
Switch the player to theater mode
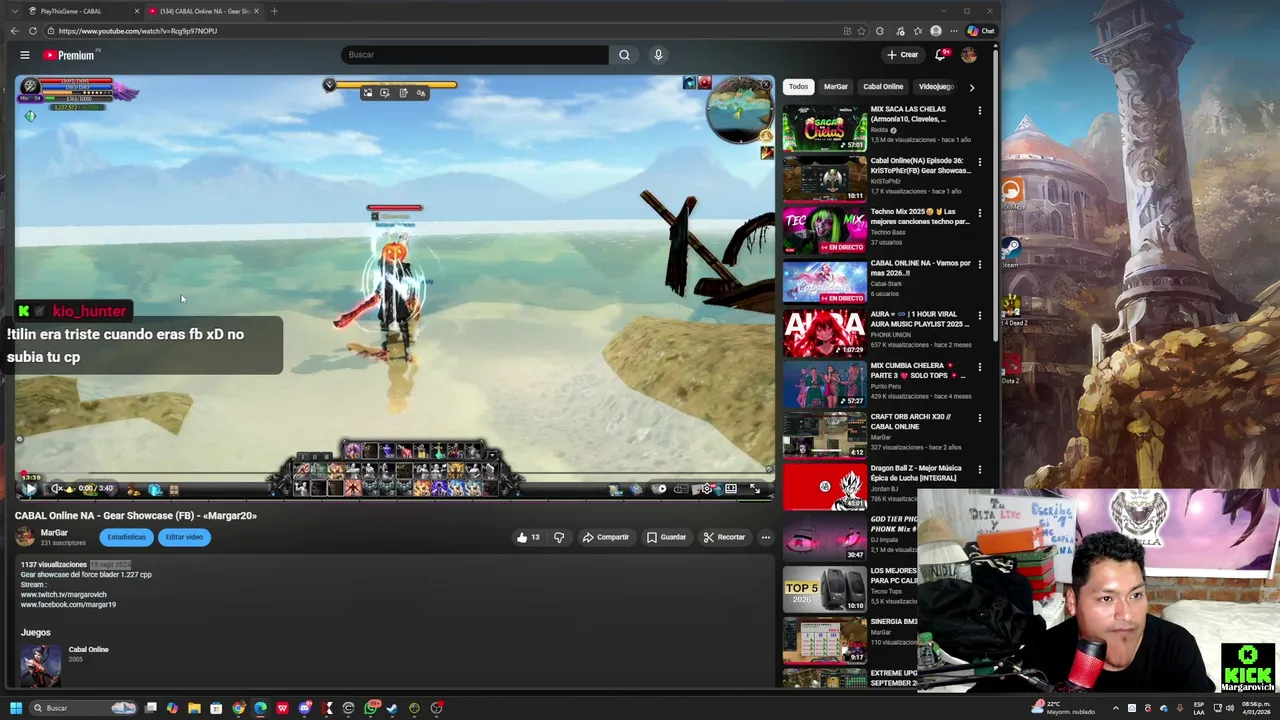tap(731, 489)
